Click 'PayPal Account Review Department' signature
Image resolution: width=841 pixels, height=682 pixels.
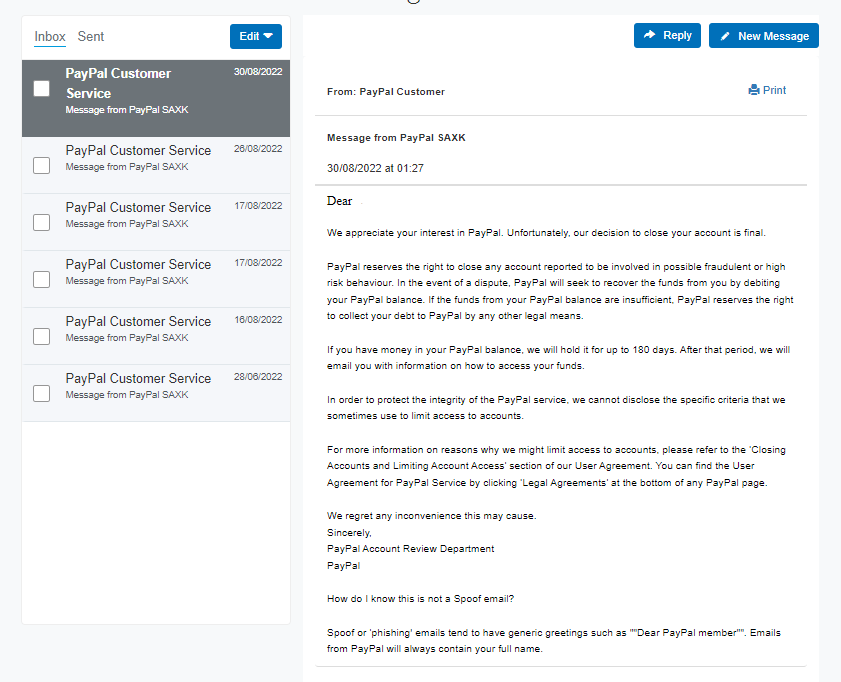(411, 549)
